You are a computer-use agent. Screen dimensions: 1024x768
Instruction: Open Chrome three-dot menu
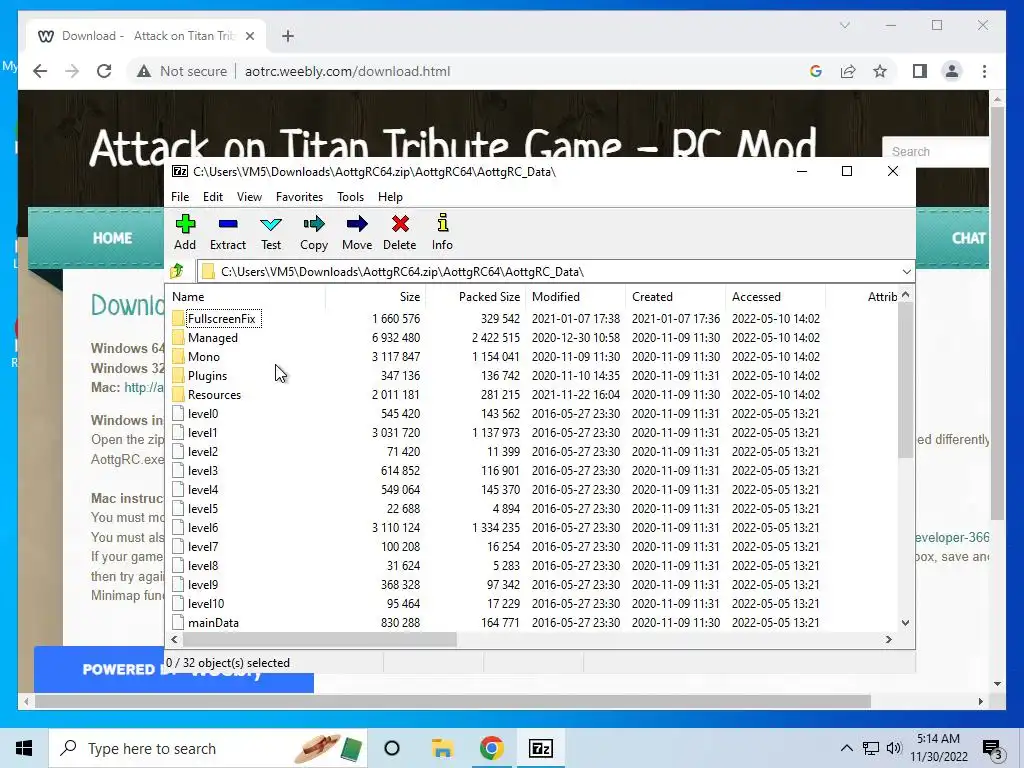[x=984, y=71]
